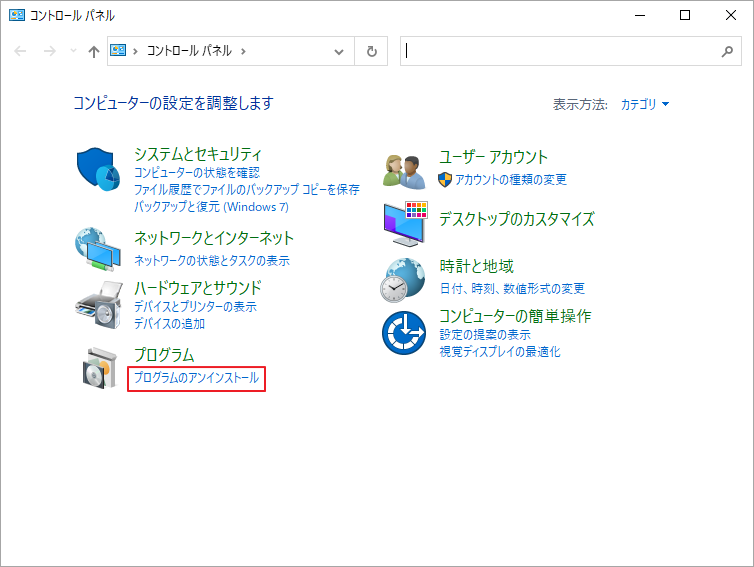Maximize the Control Panel window
754x567 pixels.
pos(685,15)
